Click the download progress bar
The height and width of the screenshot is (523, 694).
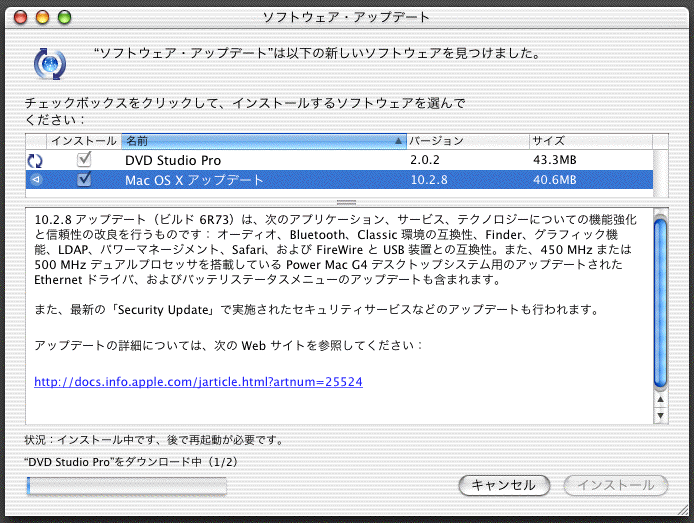click(x=127, y=485)
